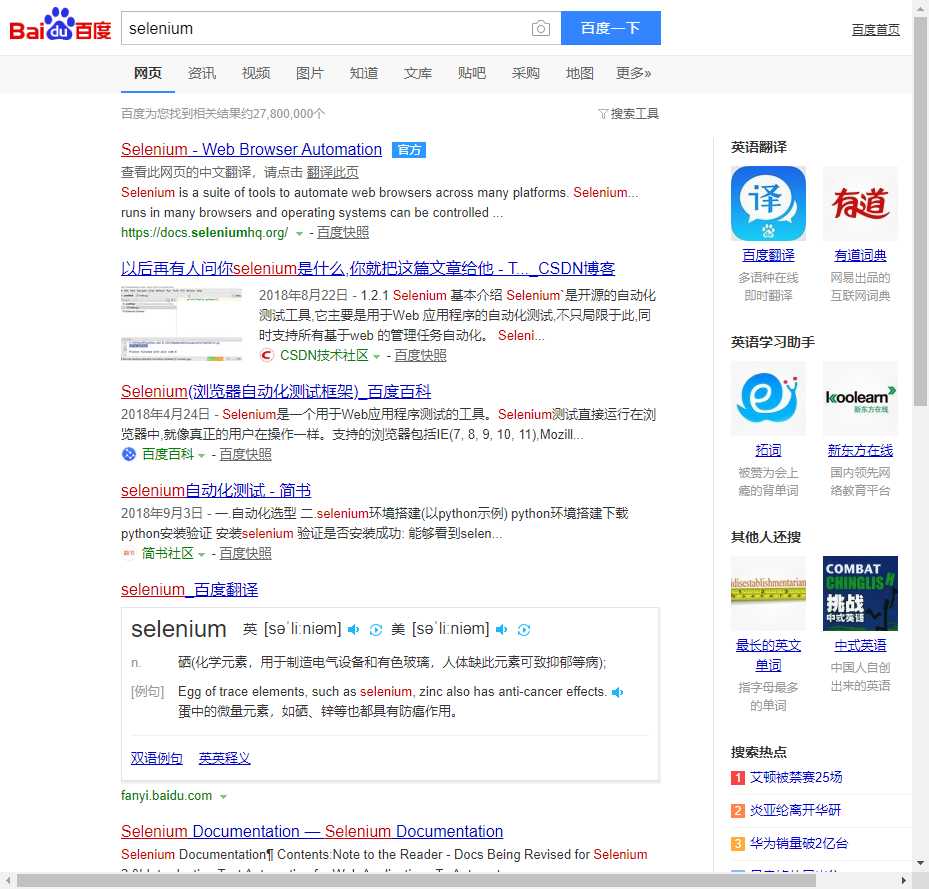Click the 英英释义 link
929x889 pixels.
coord(225,758)
